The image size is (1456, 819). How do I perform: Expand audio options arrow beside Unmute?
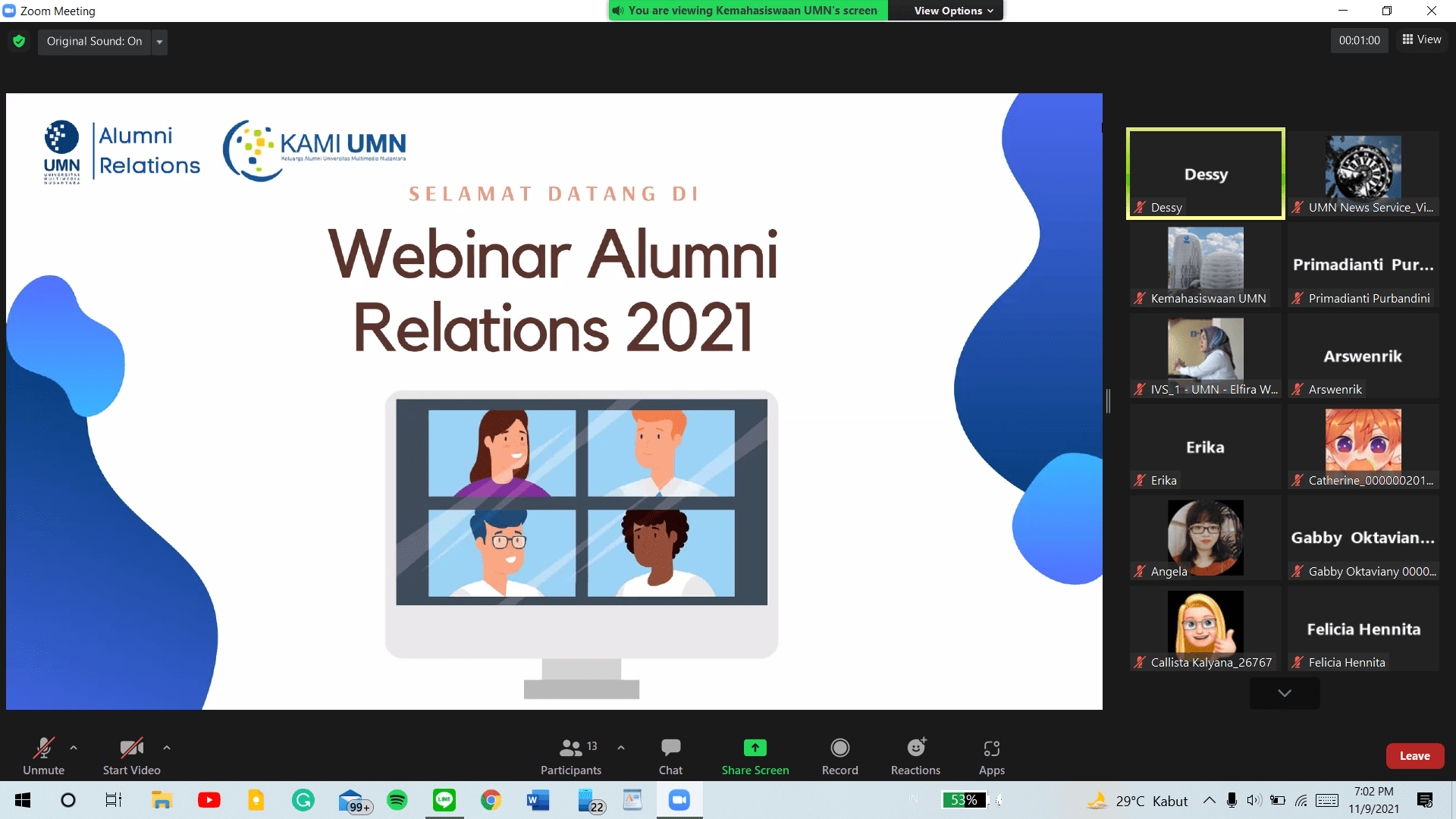click(x=74, y=748)
